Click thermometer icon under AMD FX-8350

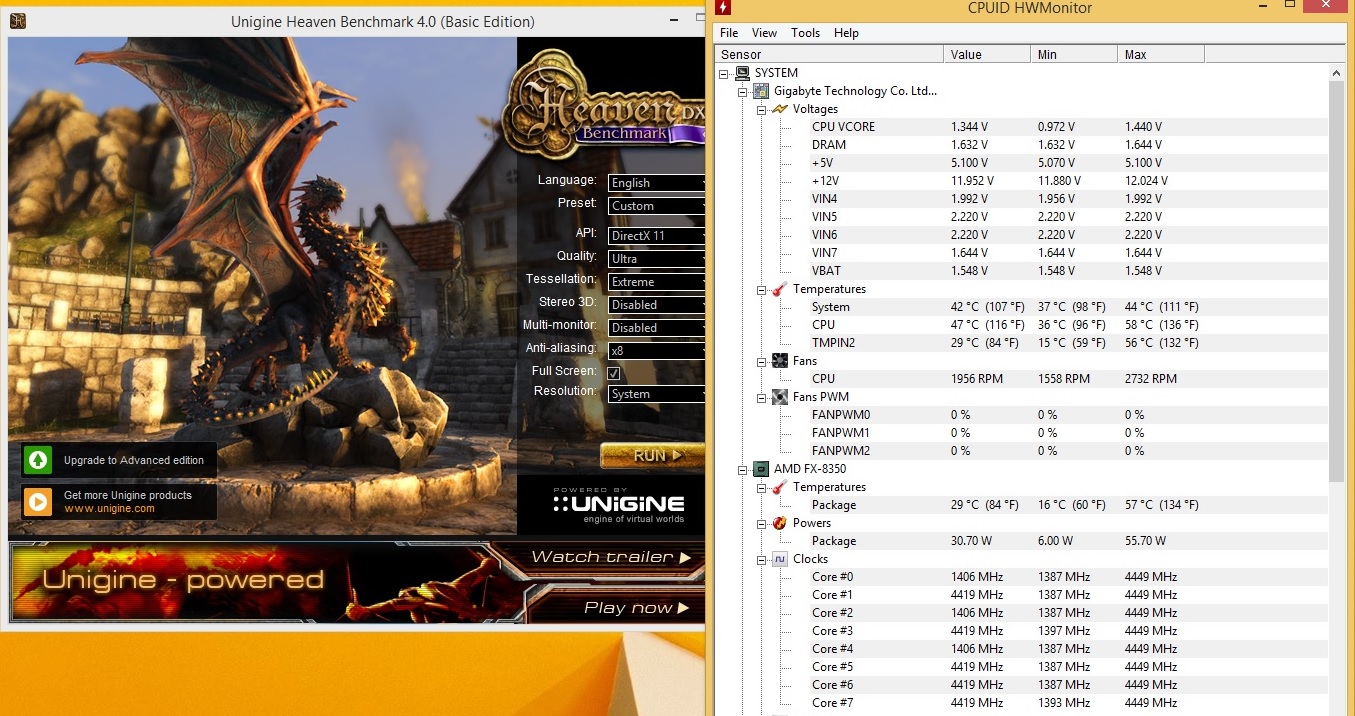(780, 487)
